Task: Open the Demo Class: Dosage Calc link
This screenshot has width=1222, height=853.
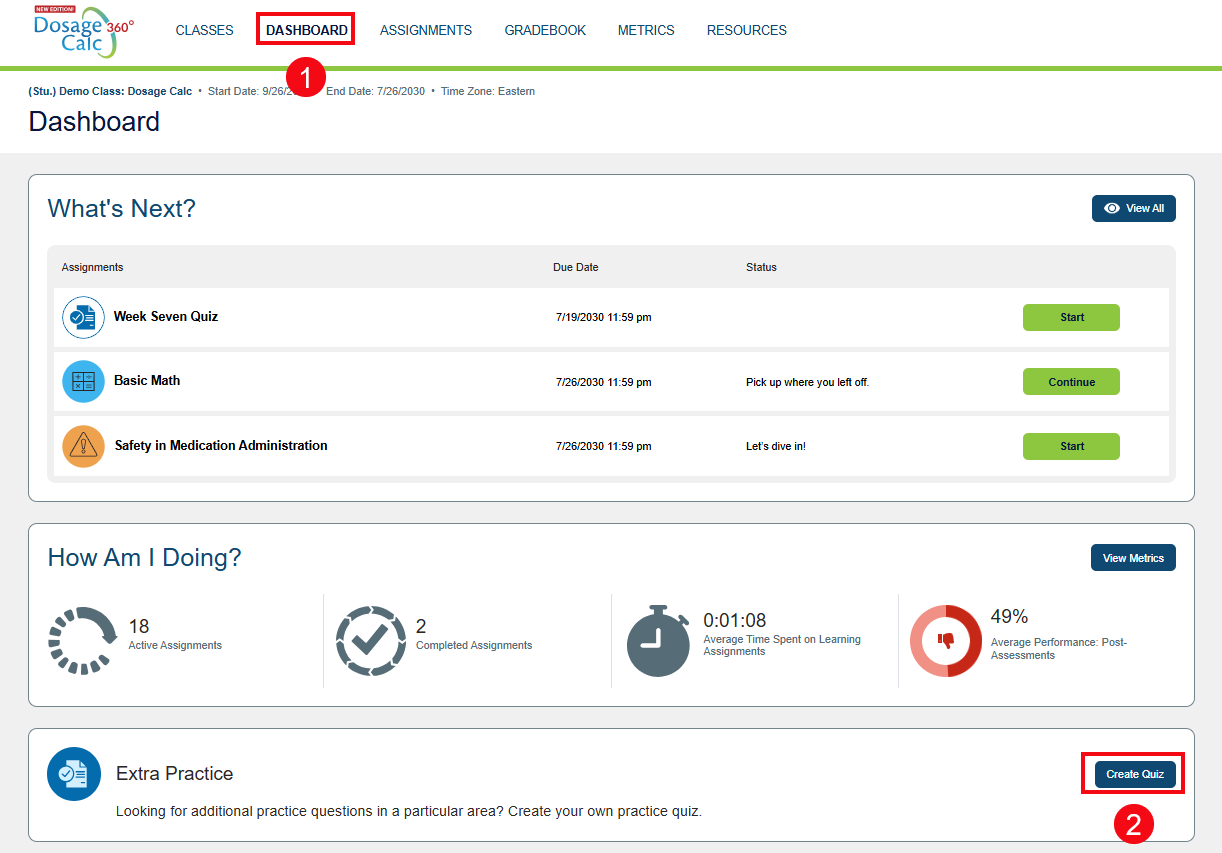Action: pos(110,91)
